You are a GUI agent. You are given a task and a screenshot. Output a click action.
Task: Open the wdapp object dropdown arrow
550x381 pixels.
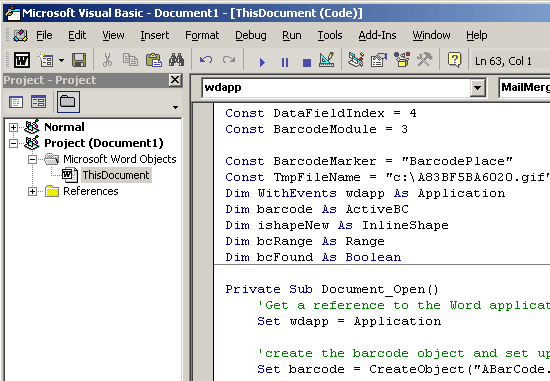(x=477, y=88)
